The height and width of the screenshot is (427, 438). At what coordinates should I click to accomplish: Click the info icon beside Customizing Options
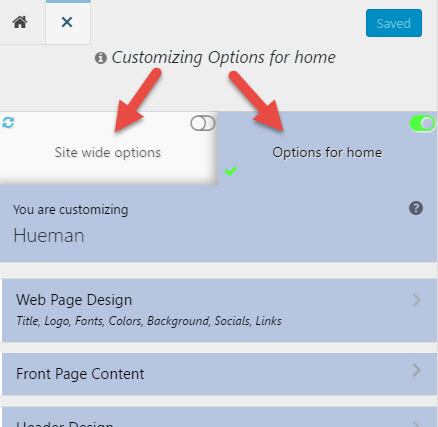click(x=100, y=58)
